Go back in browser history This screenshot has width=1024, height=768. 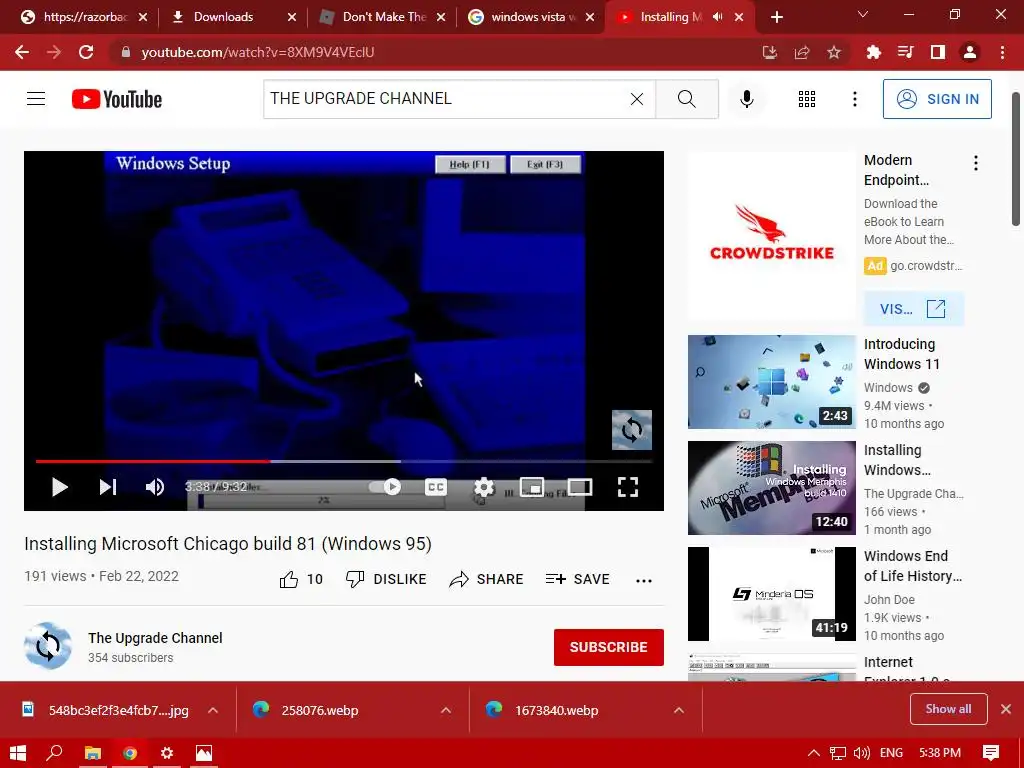tap(22, 52)
